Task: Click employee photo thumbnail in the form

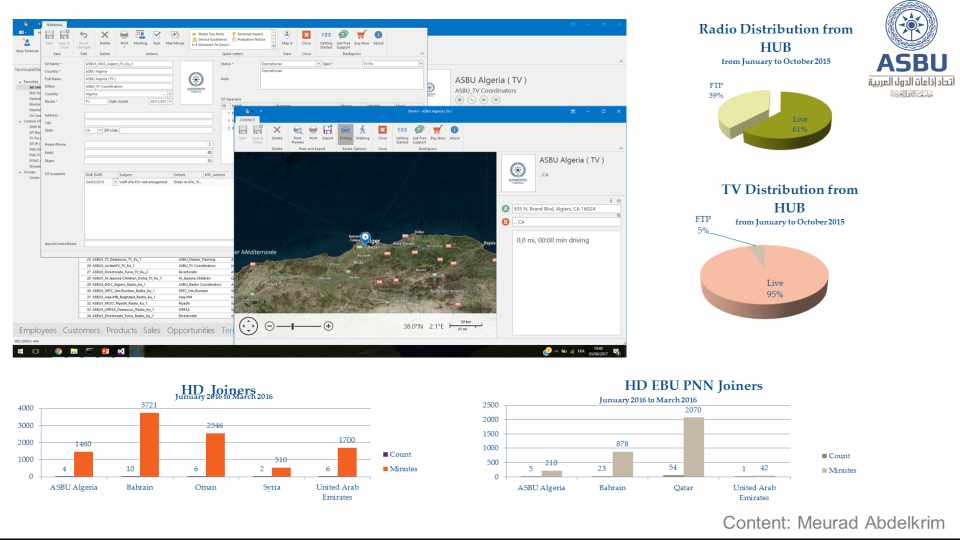Action: pyautogui.click(x=196, y=81)
